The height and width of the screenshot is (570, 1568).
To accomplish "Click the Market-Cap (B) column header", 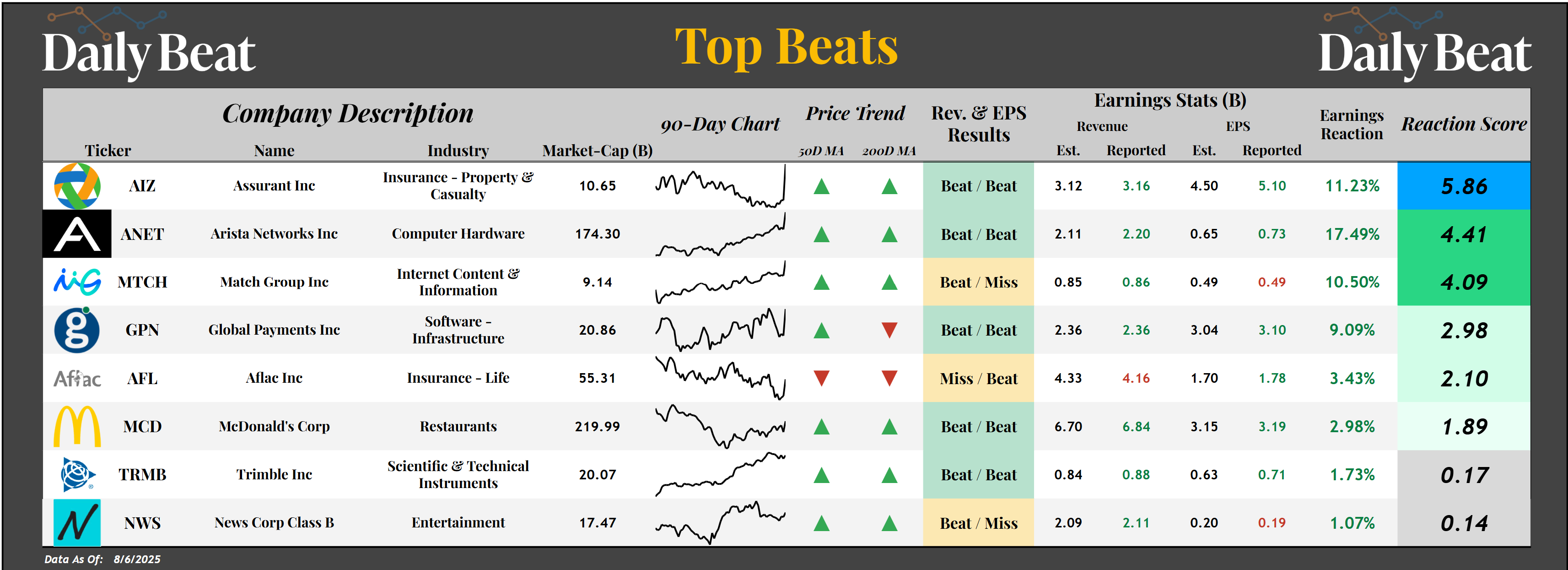I will 597,151.
